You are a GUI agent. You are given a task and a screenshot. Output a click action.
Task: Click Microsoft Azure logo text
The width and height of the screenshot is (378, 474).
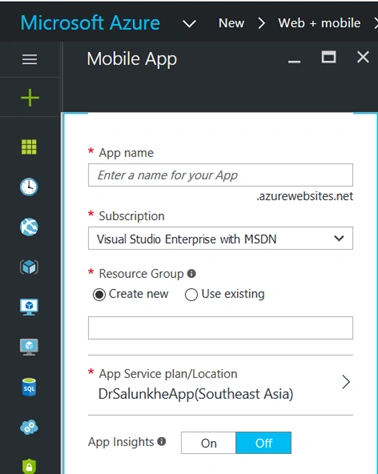tap(90, 23)
